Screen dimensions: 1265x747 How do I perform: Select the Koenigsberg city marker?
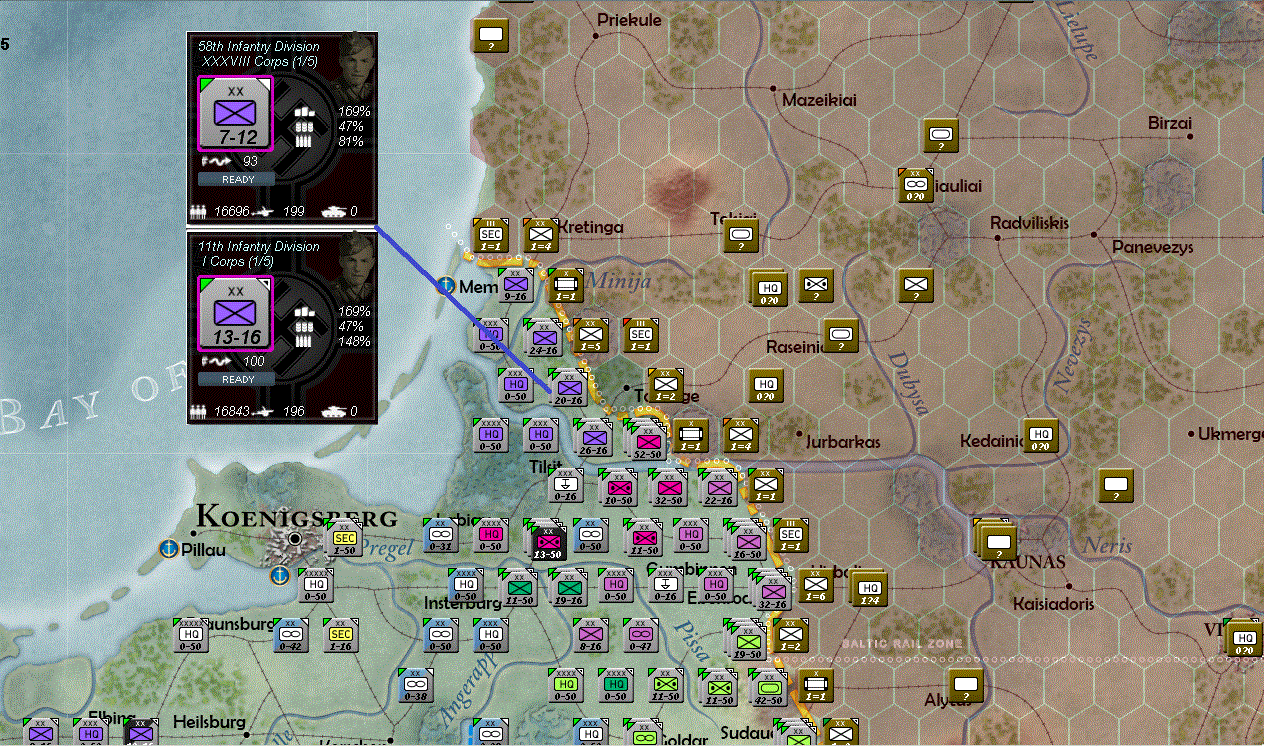coord(295,539)
